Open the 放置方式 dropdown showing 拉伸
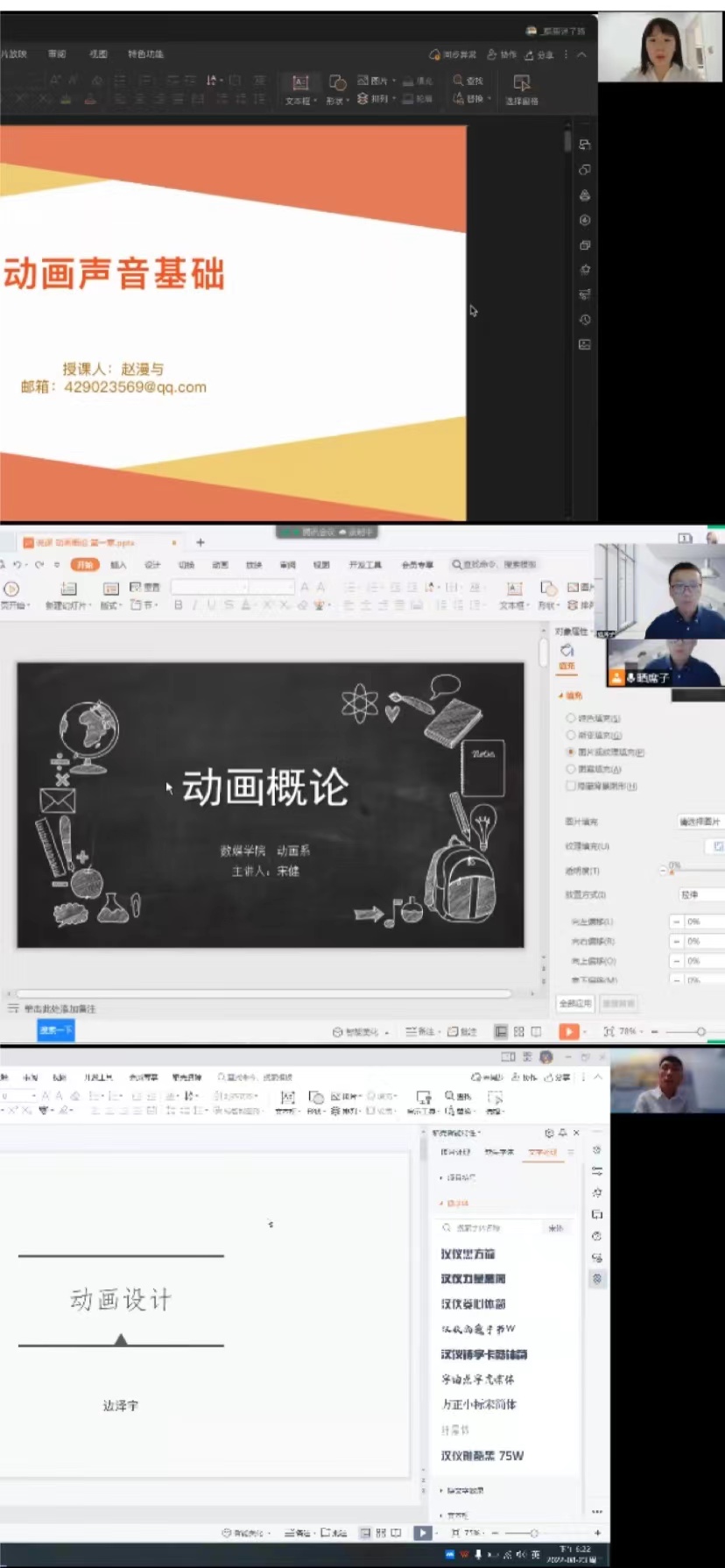Screen dimensions: 725x1568 pos(700,894)
